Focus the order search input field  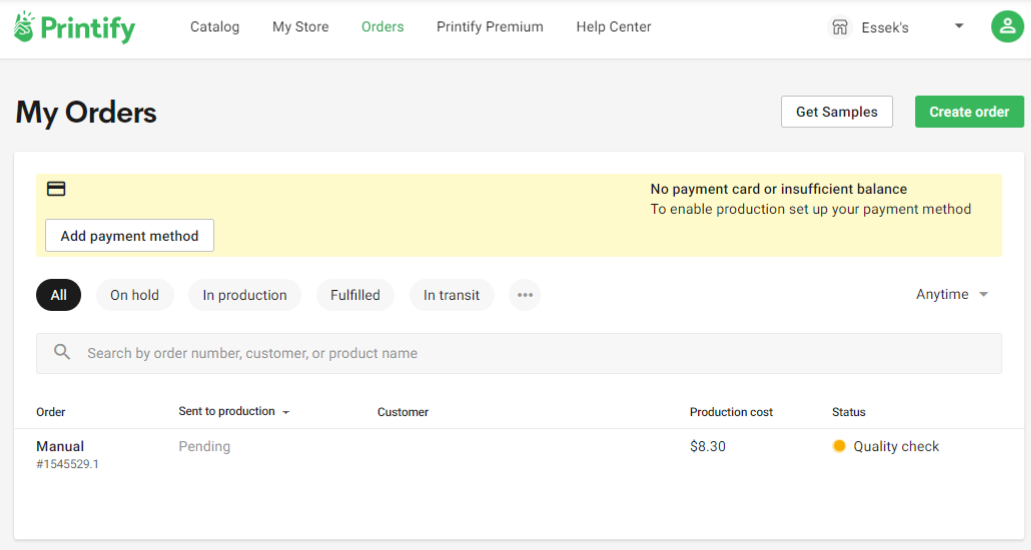[519, 353]
